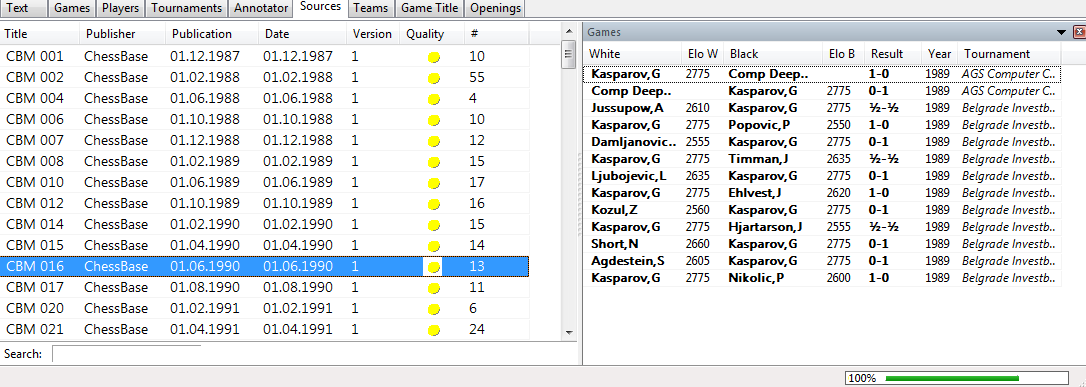This screenshot has width=1086, height=387.
Task: Click the sources list scroll down arrow
Action: tap(569, 333)
